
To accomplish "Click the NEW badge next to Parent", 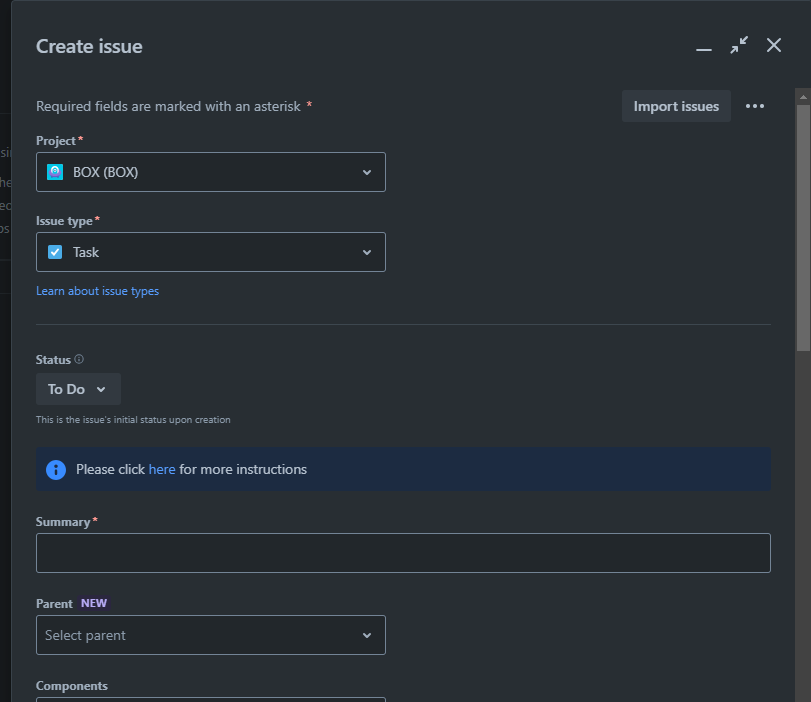I will click(94, 603).
